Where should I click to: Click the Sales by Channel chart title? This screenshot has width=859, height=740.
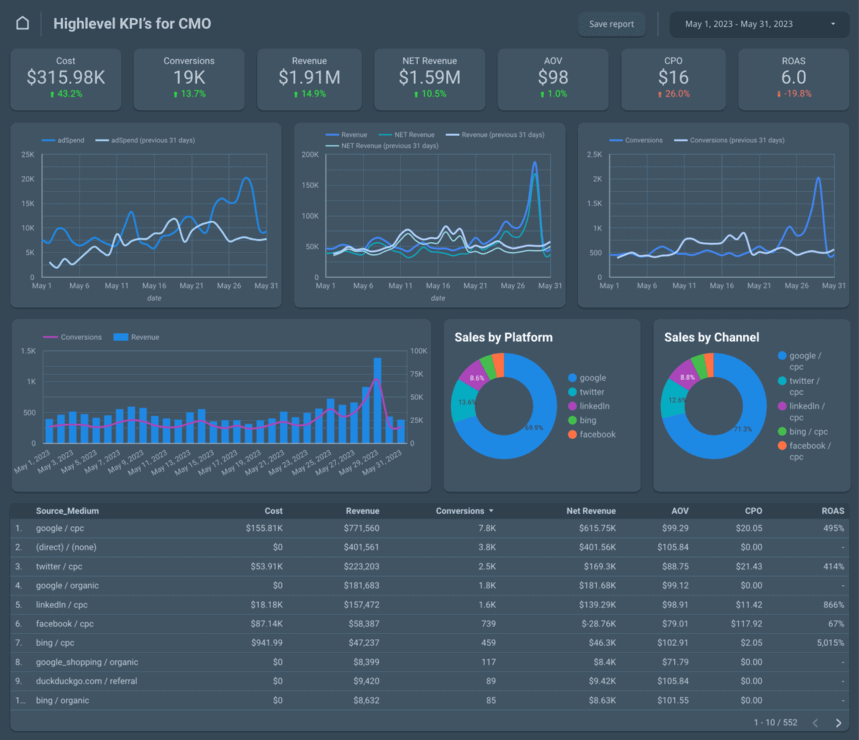coord(712,337)
